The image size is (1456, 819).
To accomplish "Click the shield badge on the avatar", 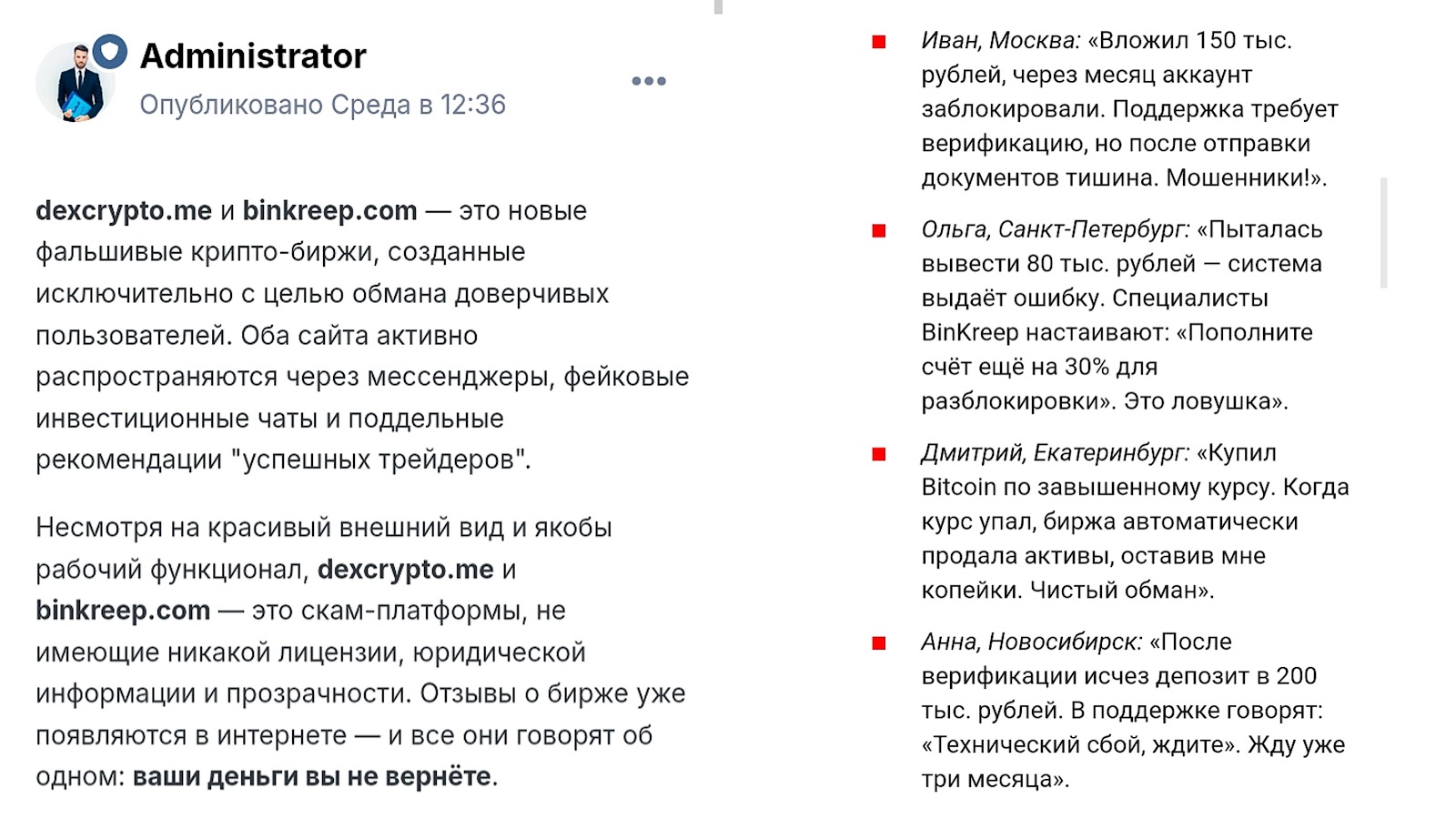I will coord(110,51).
